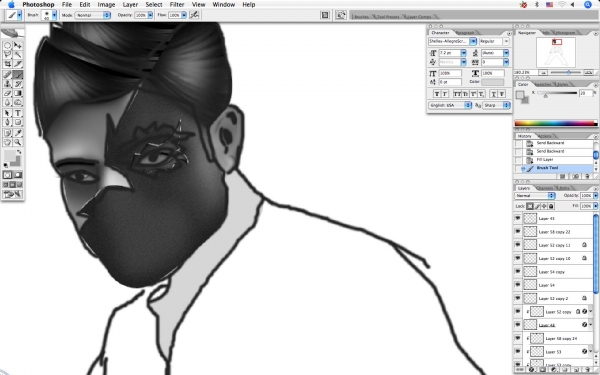This screenshot has width=600, height=375.
Task: Open the Spotlight search icon
Action: (588, 5)
